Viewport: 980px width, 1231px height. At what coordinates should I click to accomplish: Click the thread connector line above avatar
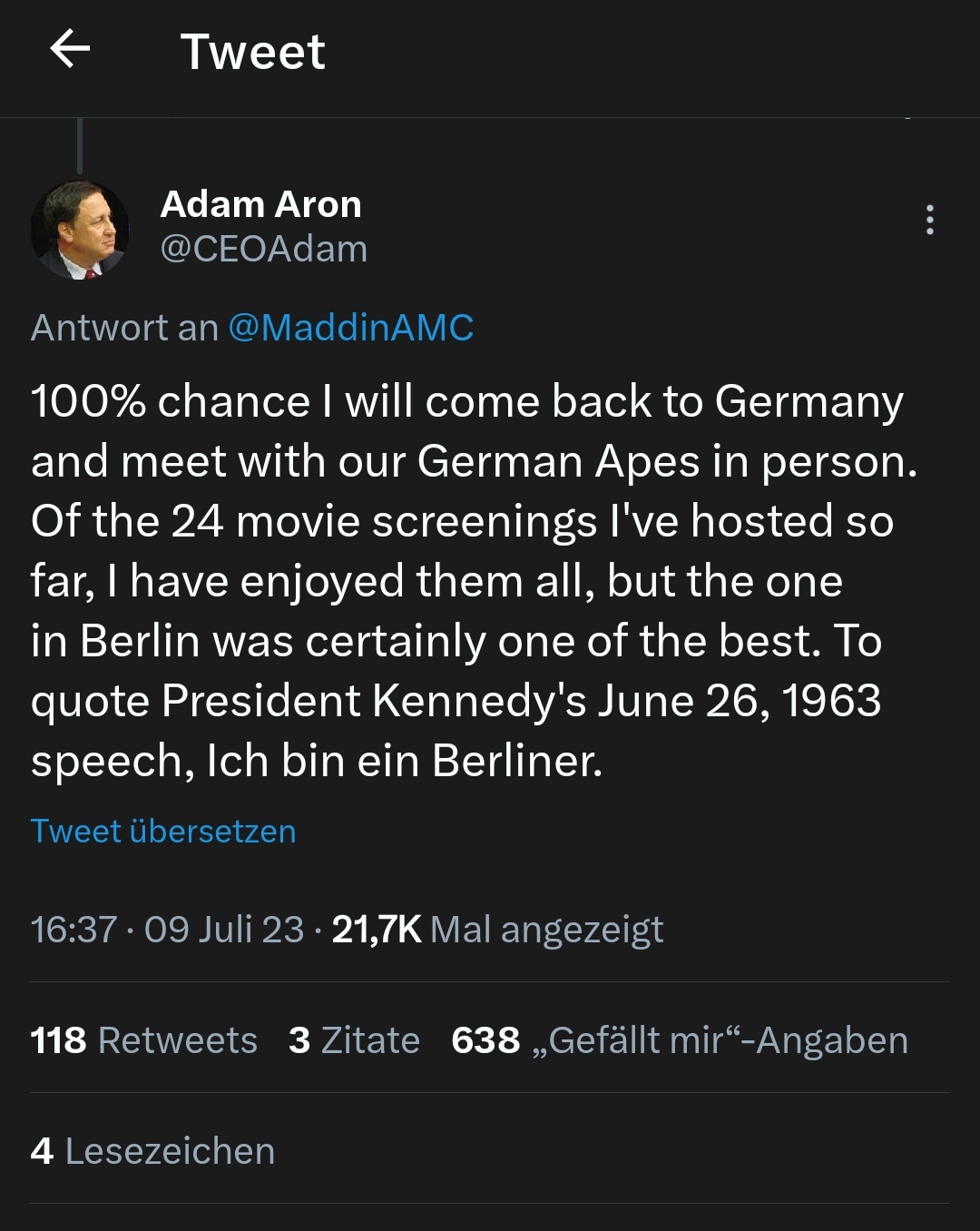coord(80,145)
